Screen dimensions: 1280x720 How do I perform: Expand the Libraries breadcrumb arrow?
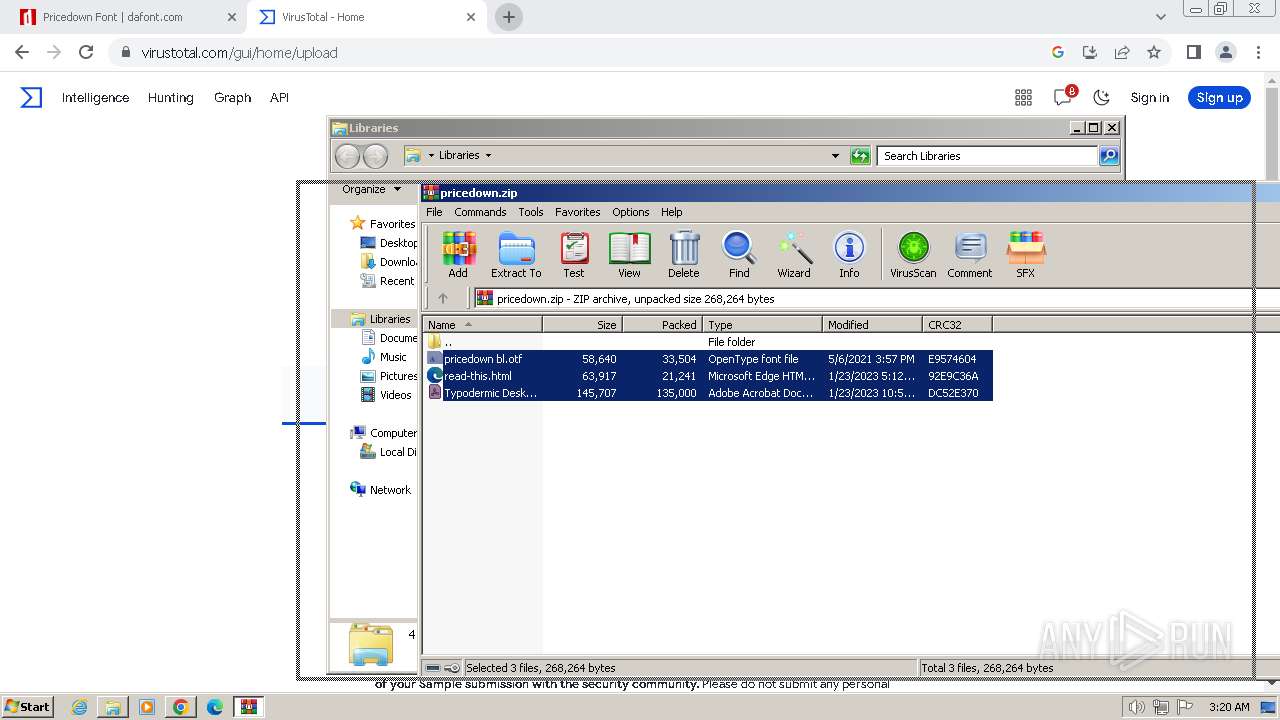point(488,156)
